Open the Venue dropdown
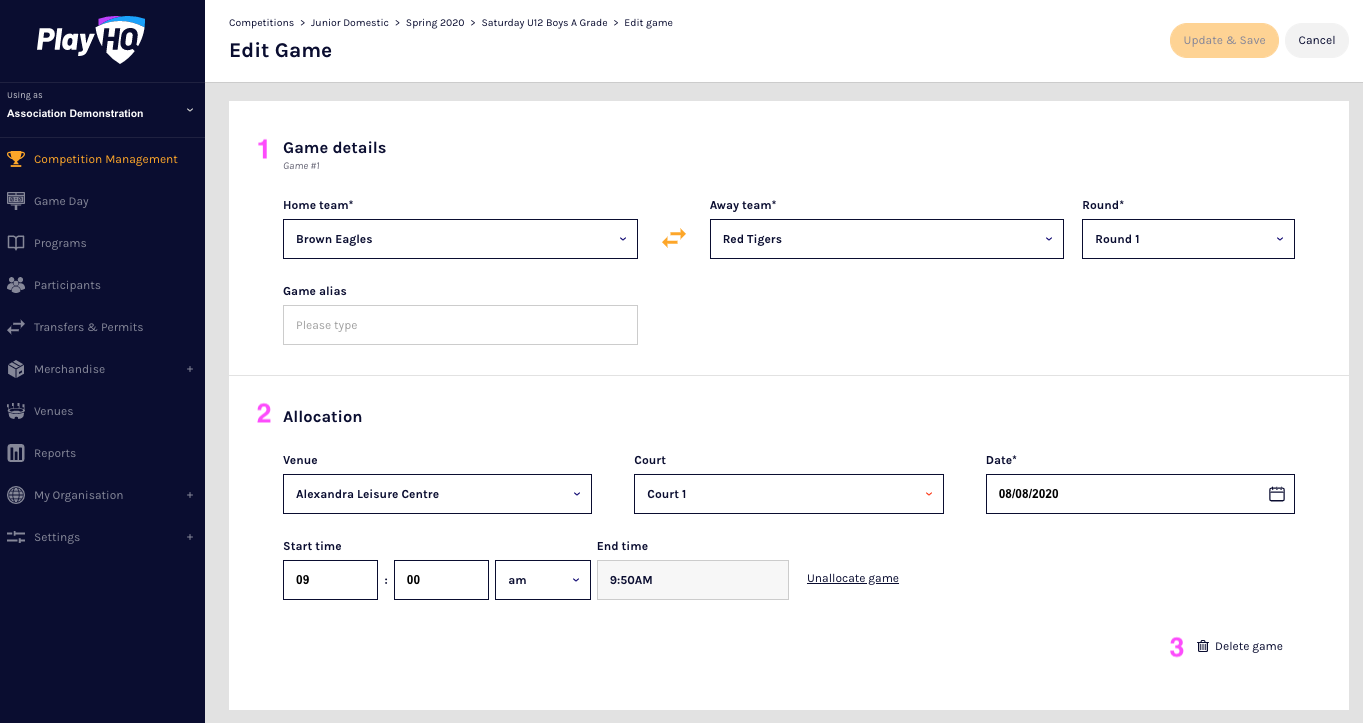Image resolution: width=1363 pixels, height=723 pixels. tap(437, 494)
